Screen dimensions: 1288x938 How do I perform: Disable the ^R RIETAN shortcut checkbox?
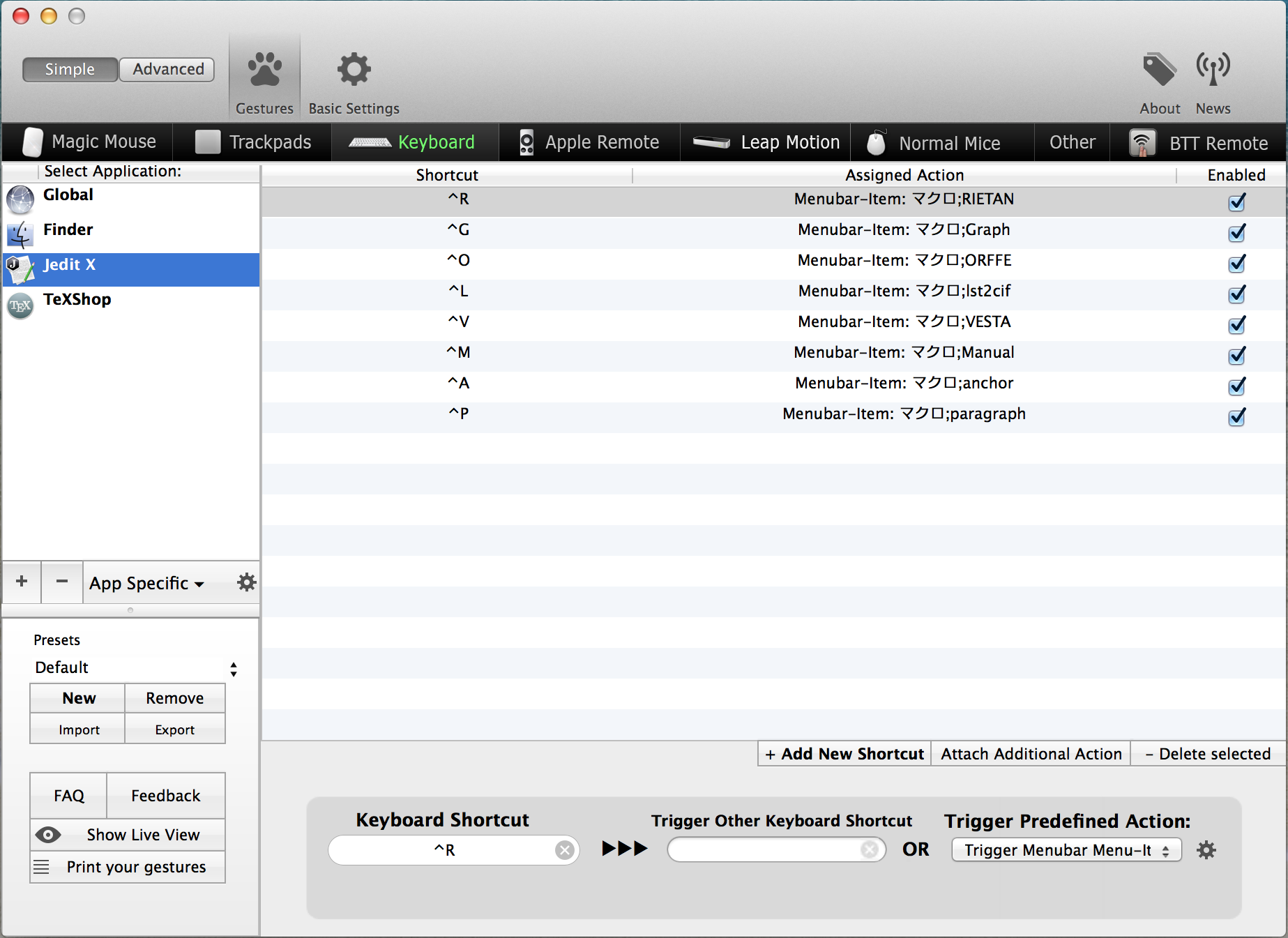[x=1237, y=202]
